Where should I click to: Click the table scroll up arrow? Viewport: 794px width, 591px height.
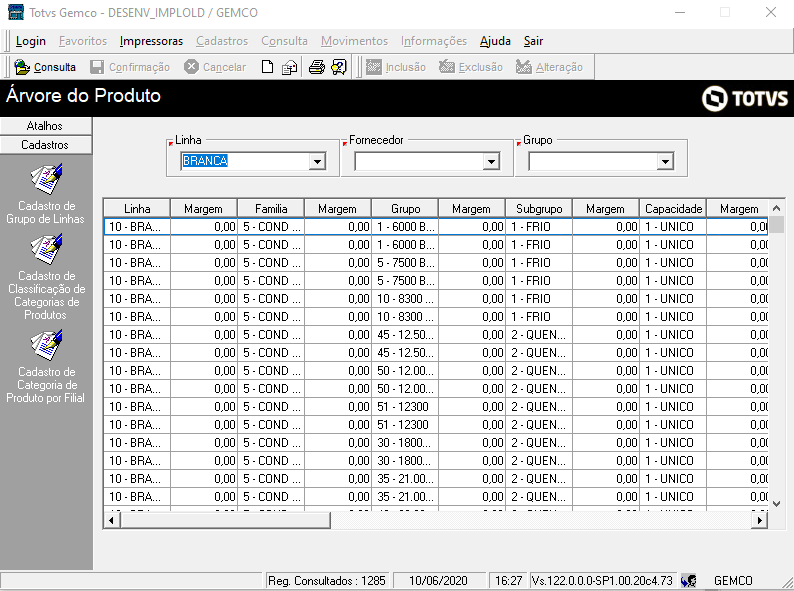point(776,208)
